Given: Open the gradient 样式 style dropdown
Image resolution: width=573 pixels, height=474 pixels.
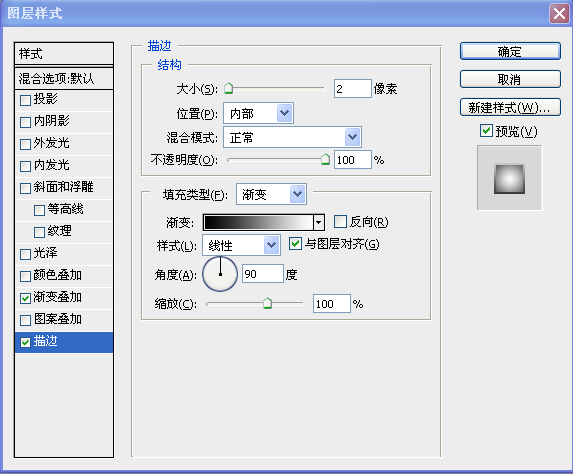Looking at the screenshot, I should 271,245.
